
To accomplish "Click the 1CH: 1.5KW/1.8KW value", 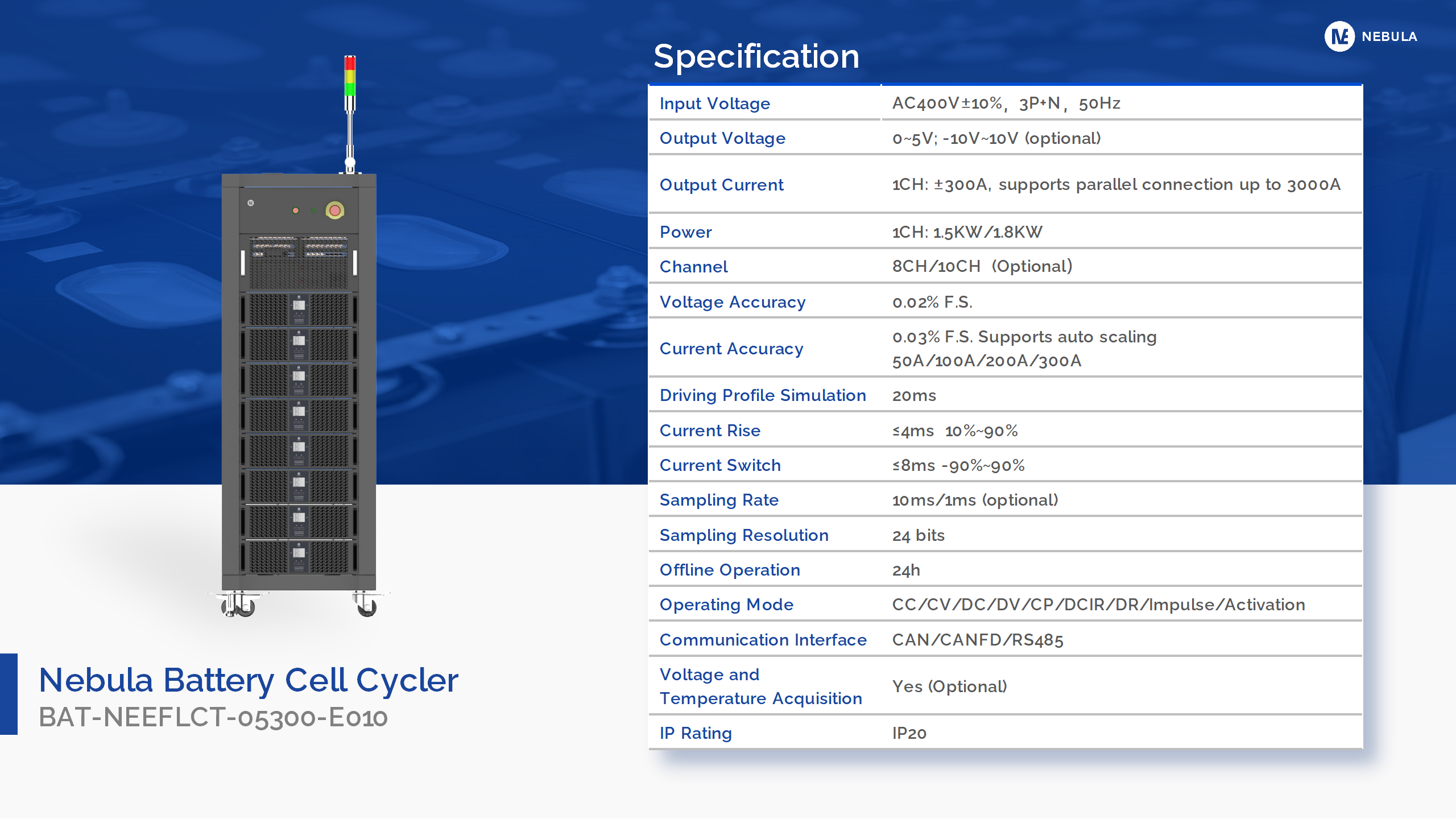I will (967, 232).
